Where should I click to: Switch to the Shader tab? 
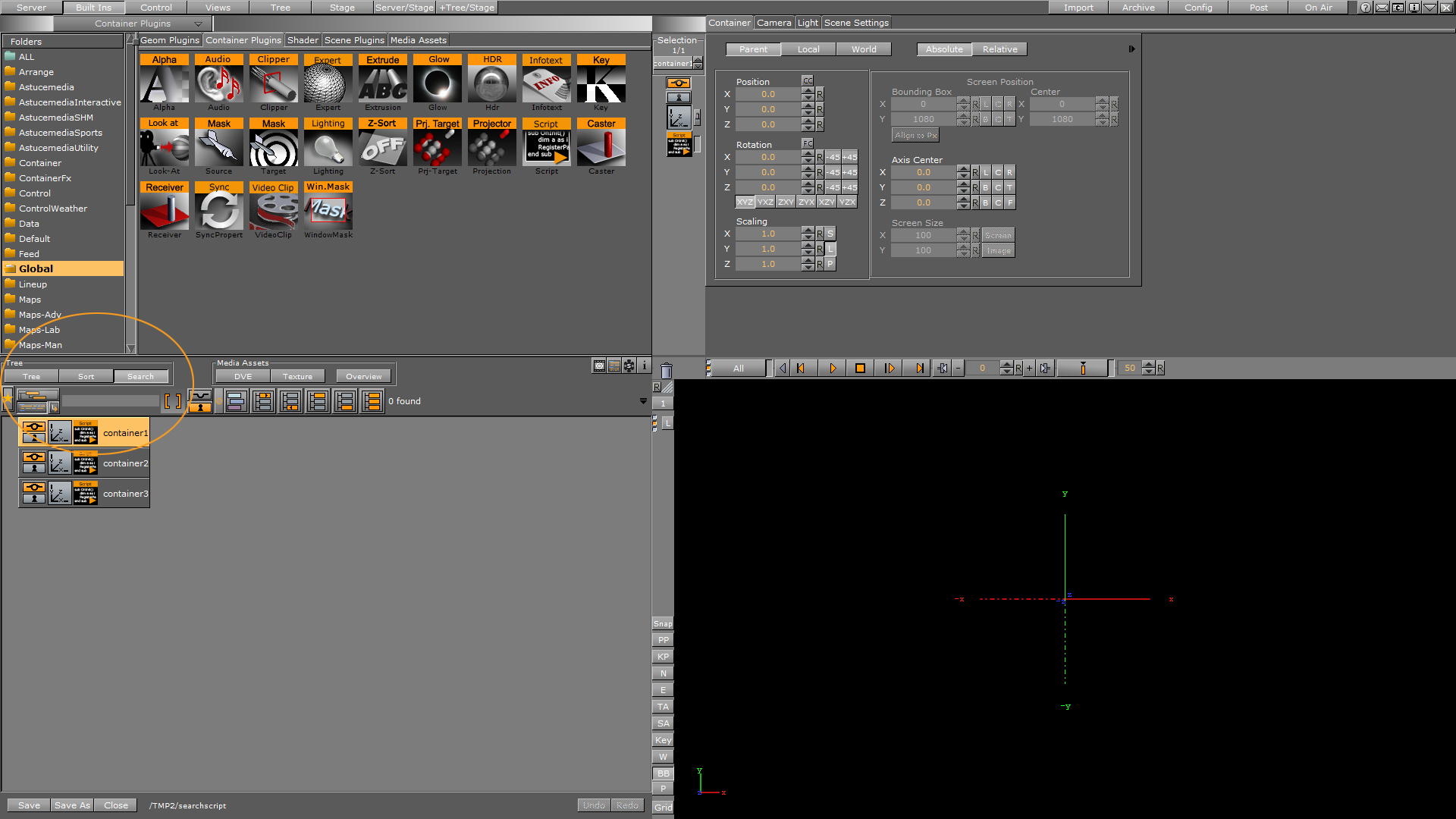point(301,39)
